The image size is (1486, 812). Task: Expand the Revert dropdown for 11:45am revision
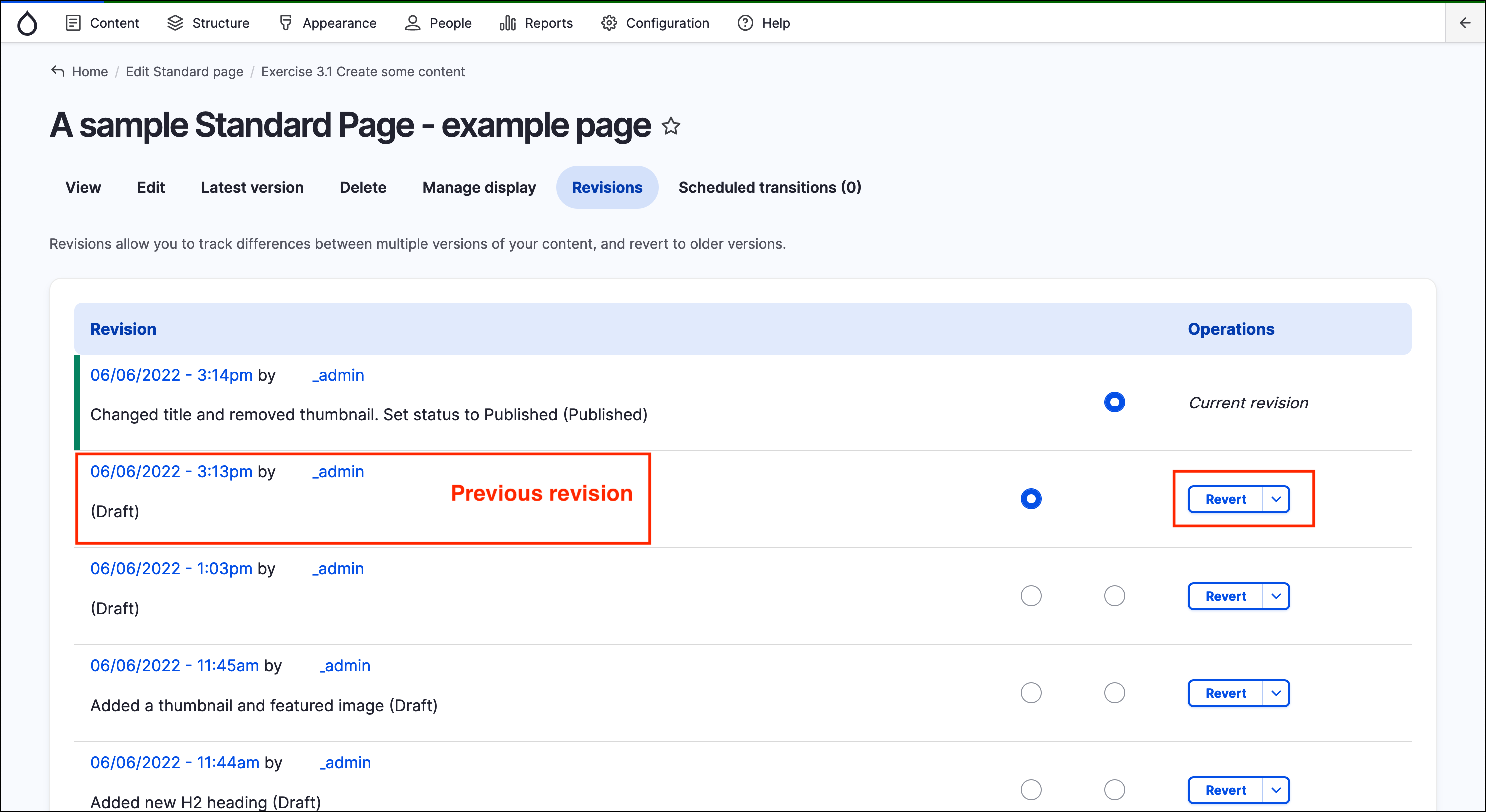(x=1276, y=693)
